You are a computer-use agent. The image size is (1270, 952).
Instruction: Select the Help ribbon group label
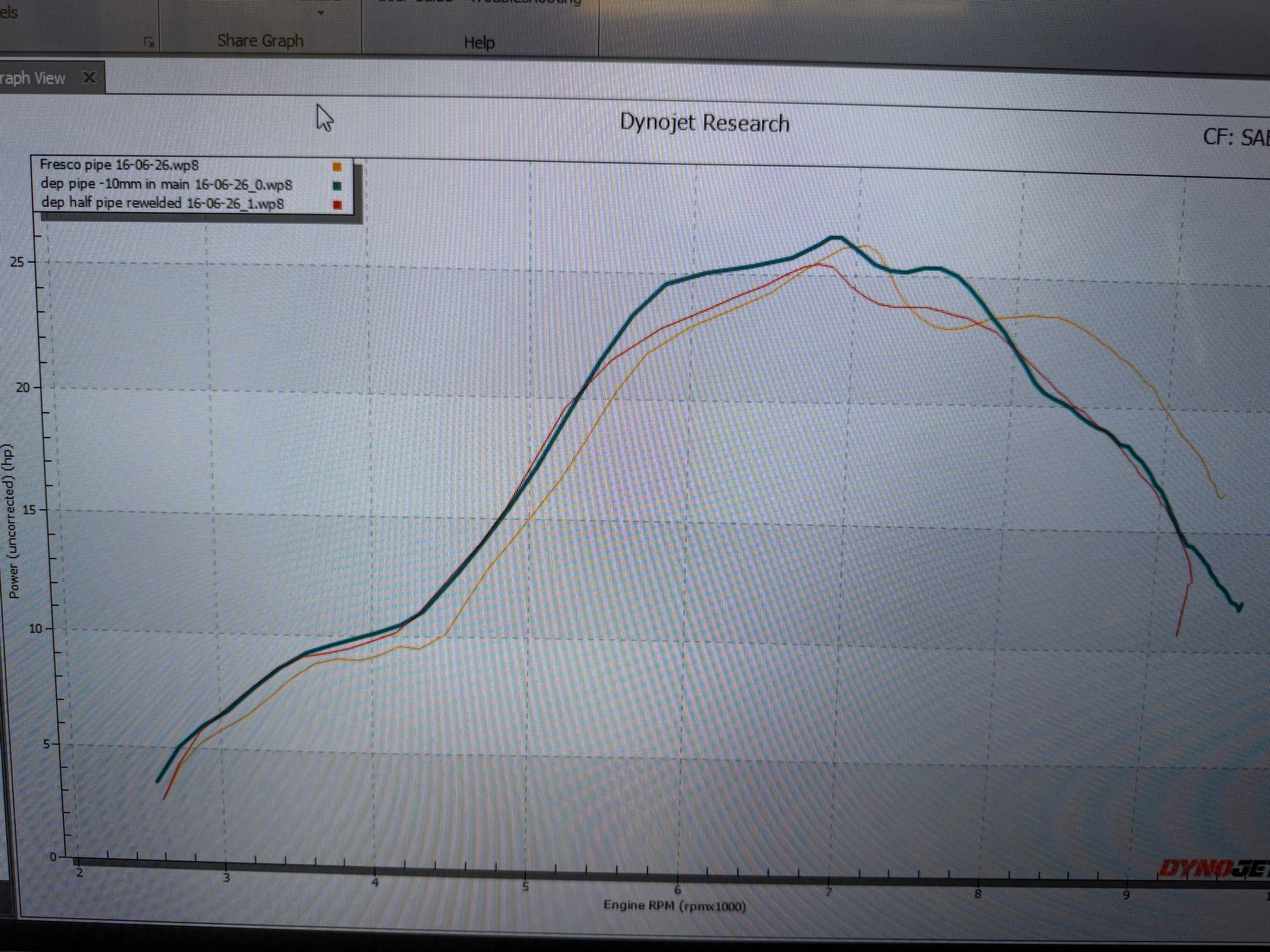479,43
